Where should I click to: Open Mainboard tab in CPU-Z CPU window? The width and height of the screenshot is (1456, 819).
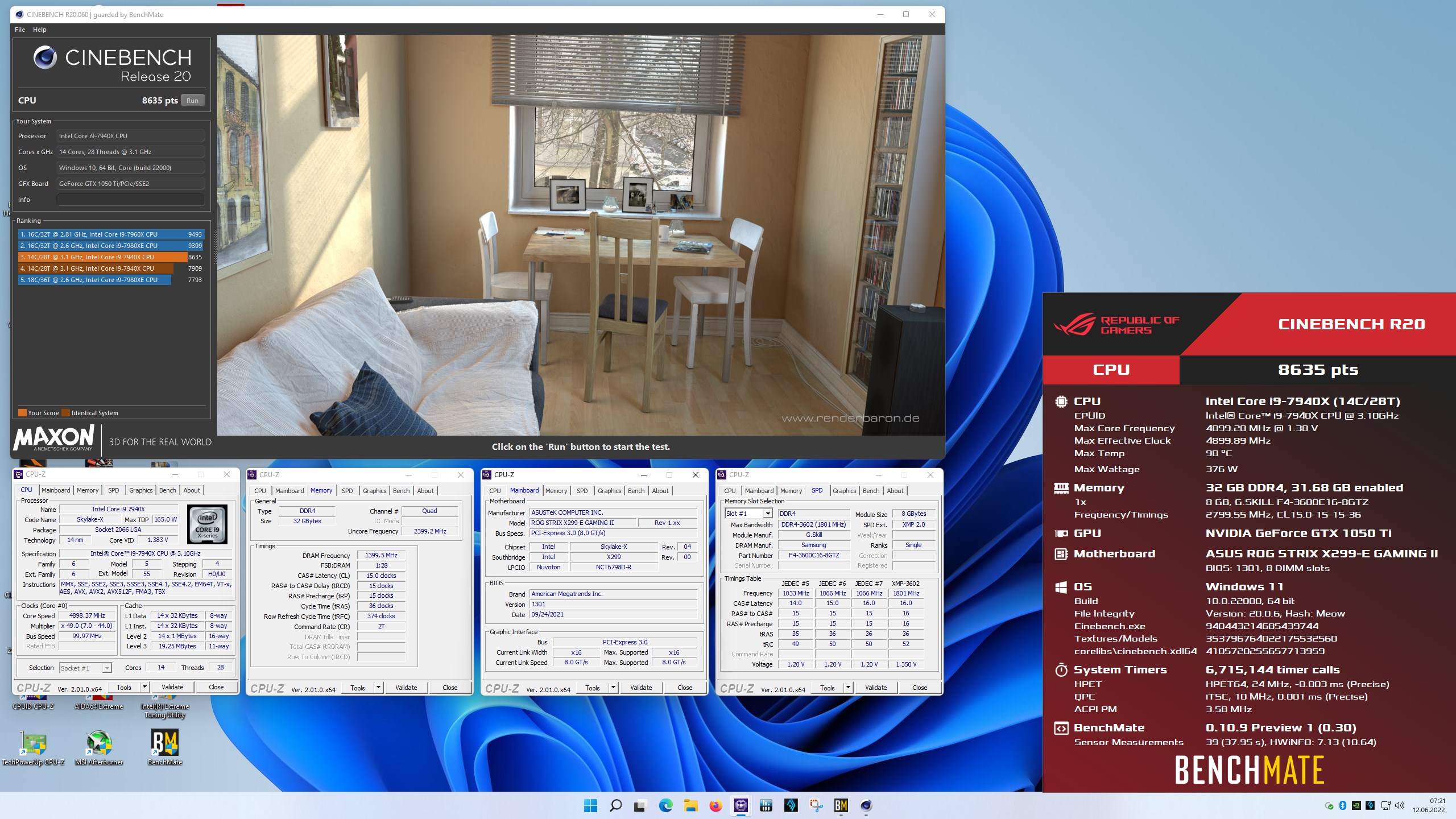56,490
